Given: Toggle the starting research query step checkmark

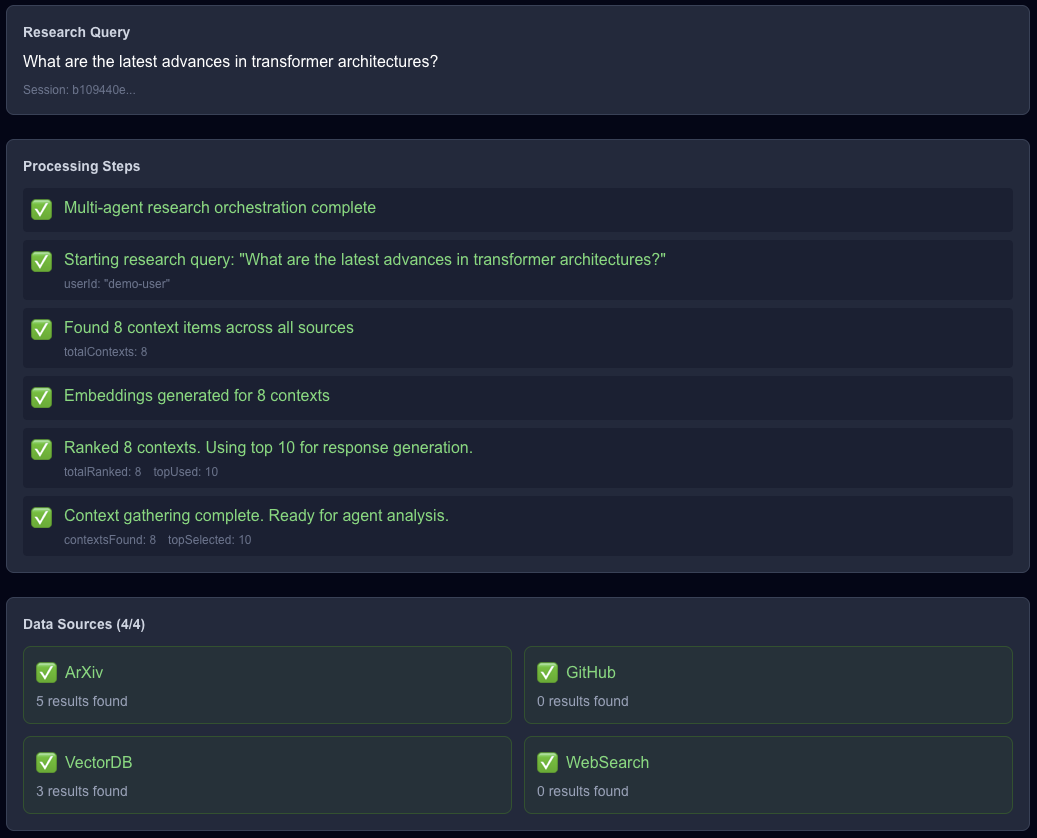Looking at the screenshot, I should pyautogui.click(x=41, y=261).
